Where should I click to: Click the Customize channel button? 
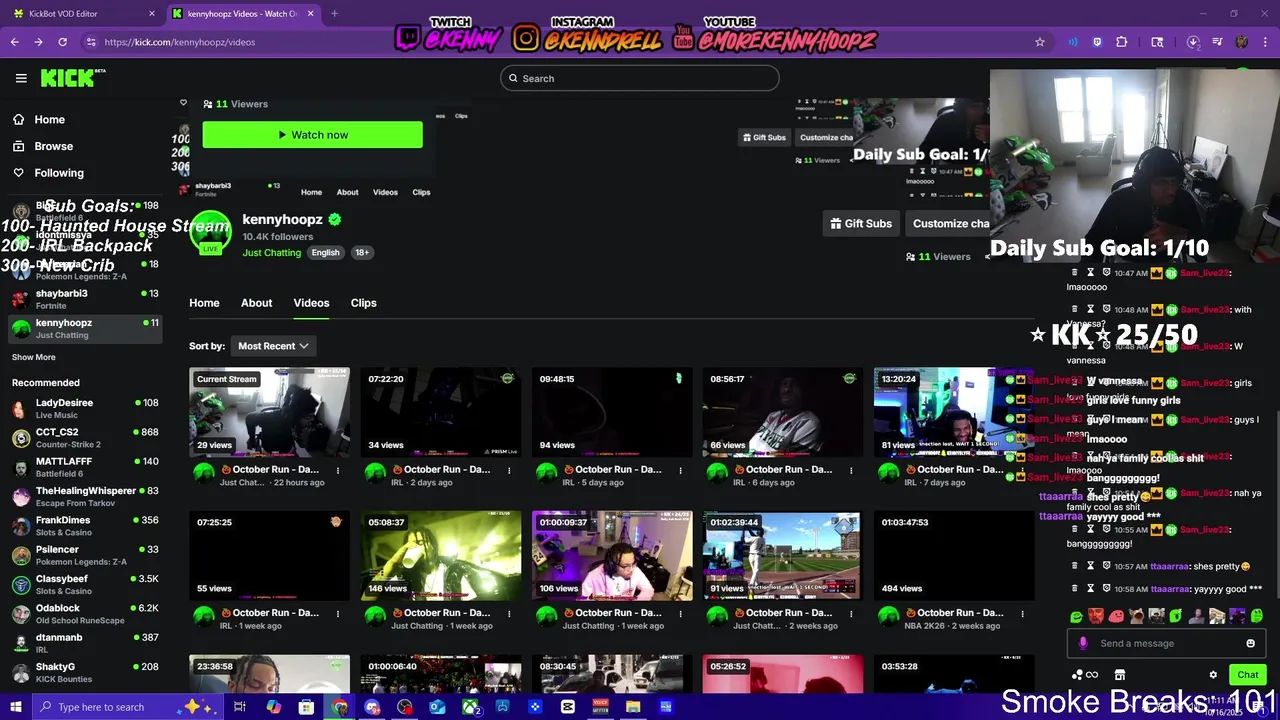click(x=950, y=223)
